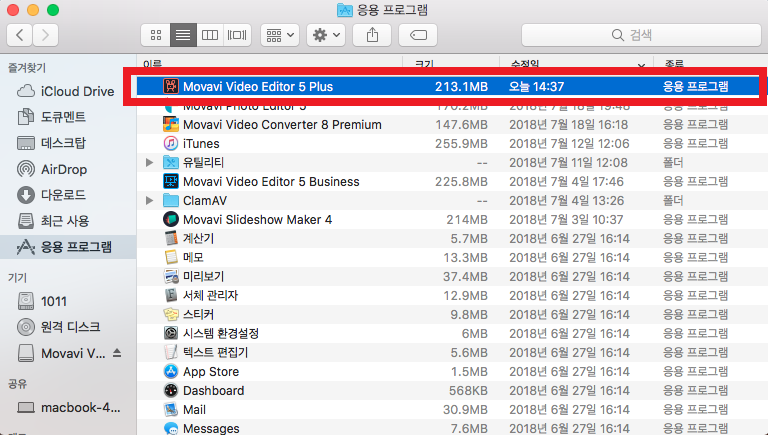Open 도큐멘트 in the sidebar
The width and height of the screenshot is (768, 435).
pyautogui.click(x=51, y=117)
